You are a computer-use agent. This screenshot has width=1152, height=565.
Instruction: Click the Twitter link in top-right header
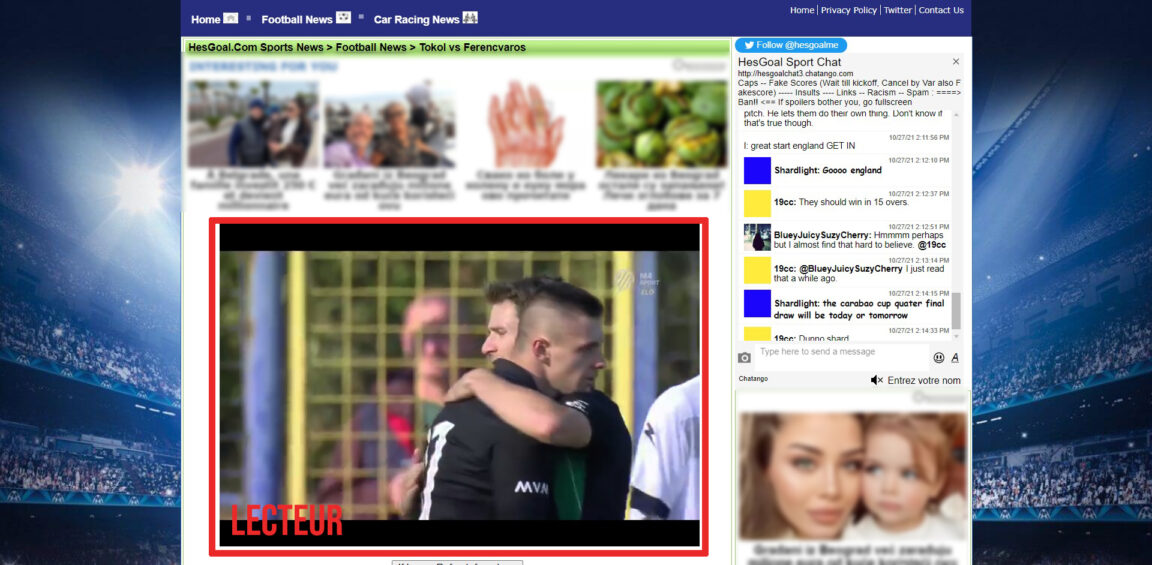point(897,10)
